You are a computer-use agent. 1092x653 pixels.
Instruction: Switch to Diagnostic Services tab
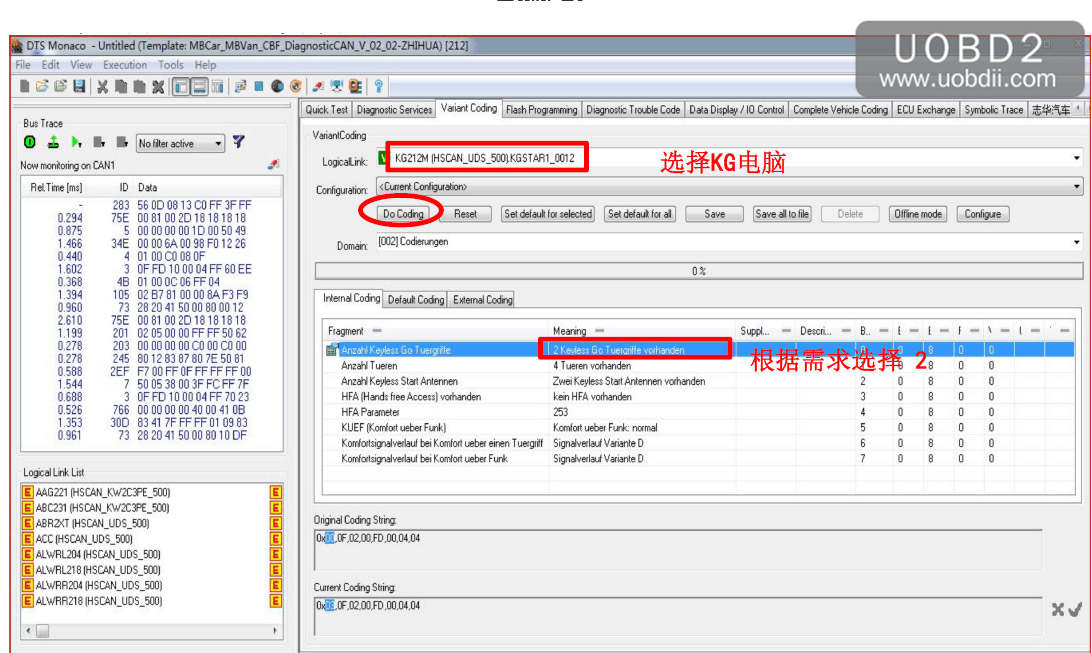tap(394, 109)
